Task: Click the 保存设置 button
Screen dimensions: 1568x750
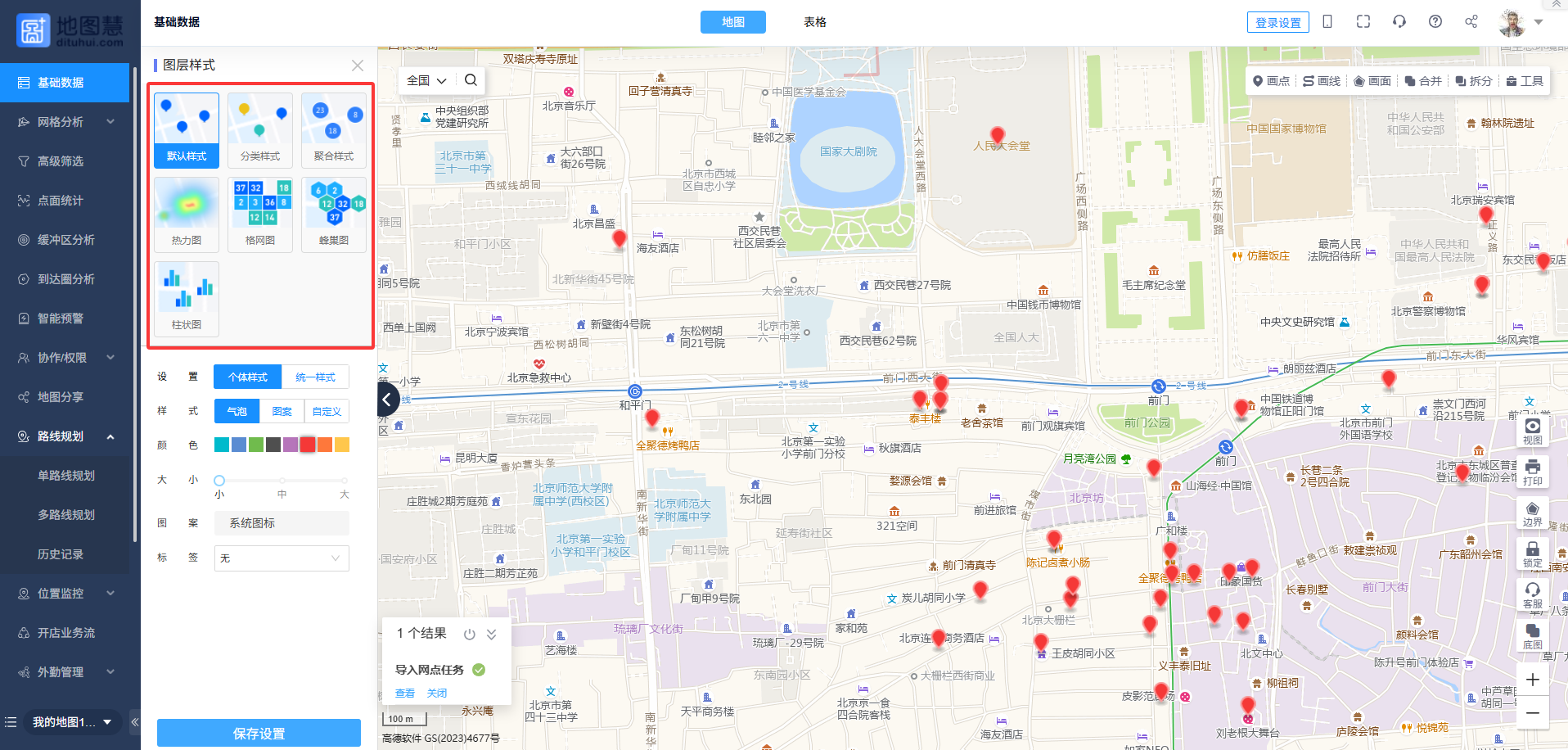Action: point(259,733)
